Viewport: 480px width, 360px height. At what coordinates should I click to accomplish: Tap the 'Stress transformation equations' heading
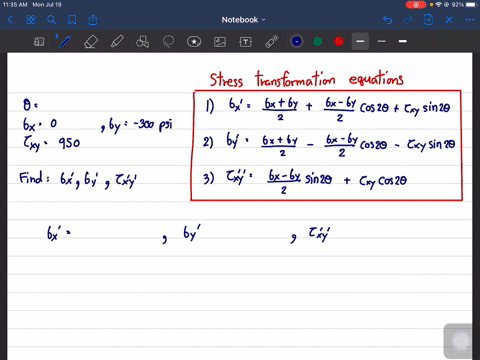(x=307, y=79)
